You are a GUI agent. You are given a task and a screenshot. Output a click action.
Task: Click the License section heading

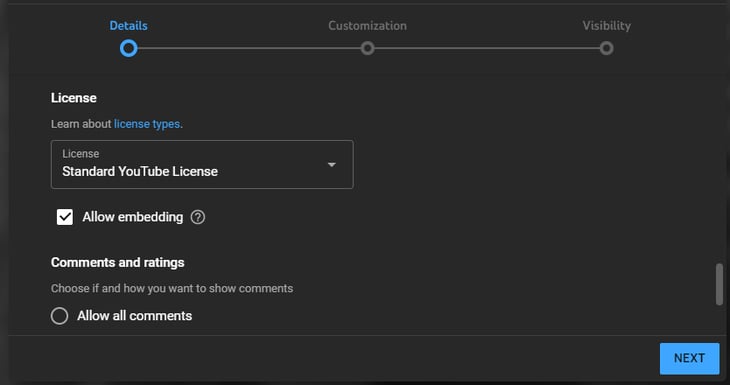74,98
